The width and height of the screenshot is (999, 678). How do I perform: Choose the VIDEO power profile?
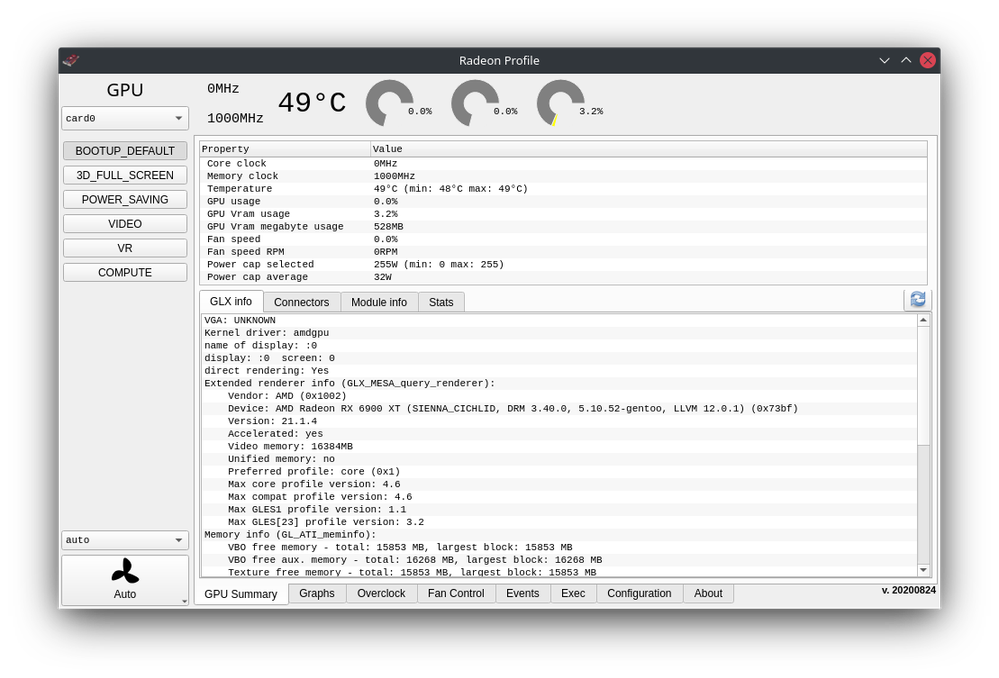click(125, 224)
